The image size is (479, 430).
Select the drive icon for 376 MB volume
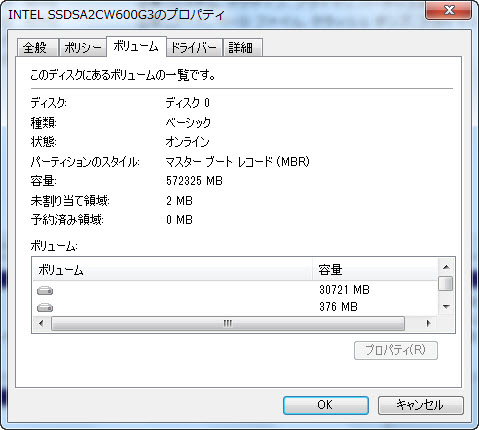tap(45, 307)
